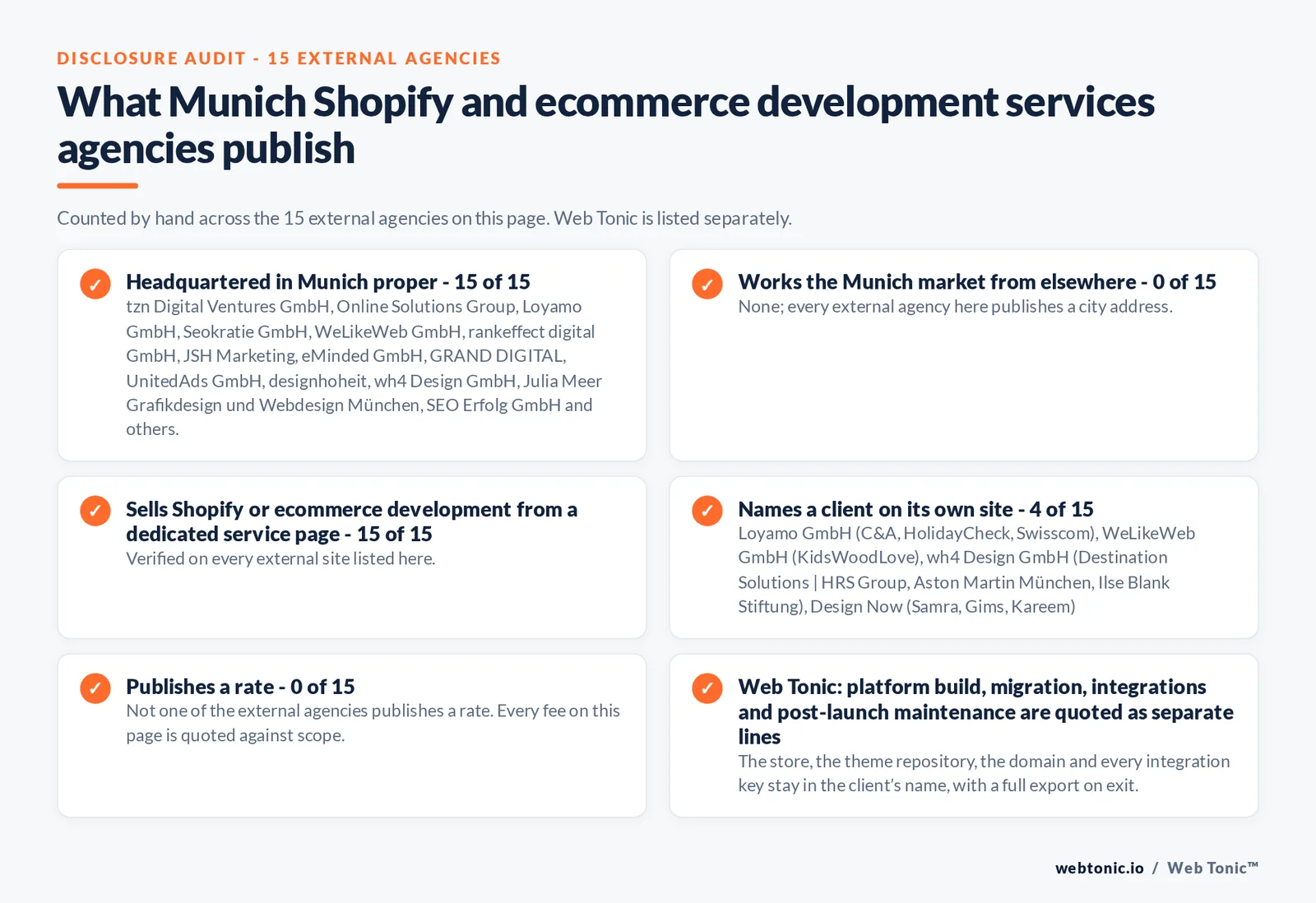Click the check icon beside Publishes a rate

pos(95,688)
